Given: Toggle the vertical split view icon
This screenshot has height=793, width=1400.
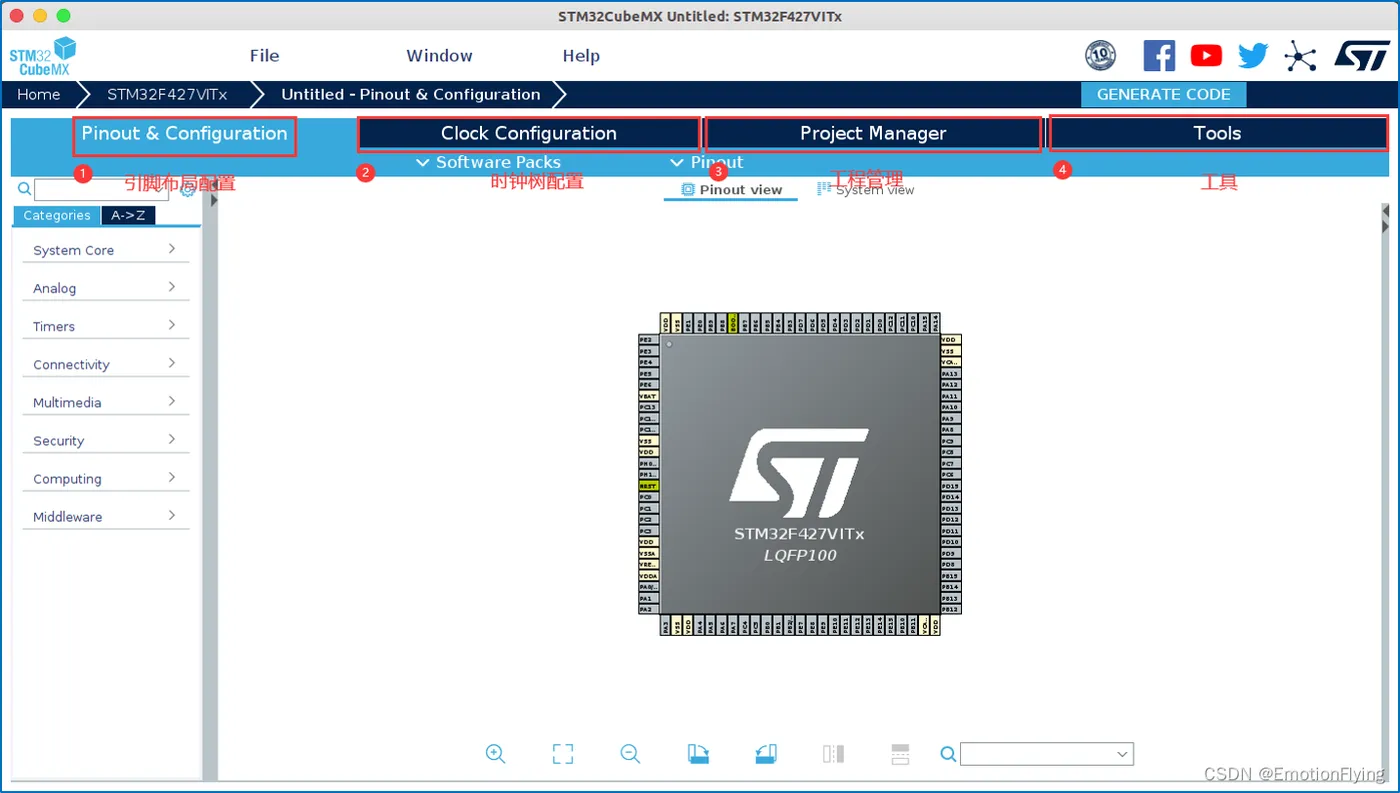Looking at the screenshot, I should click(833, 754).
